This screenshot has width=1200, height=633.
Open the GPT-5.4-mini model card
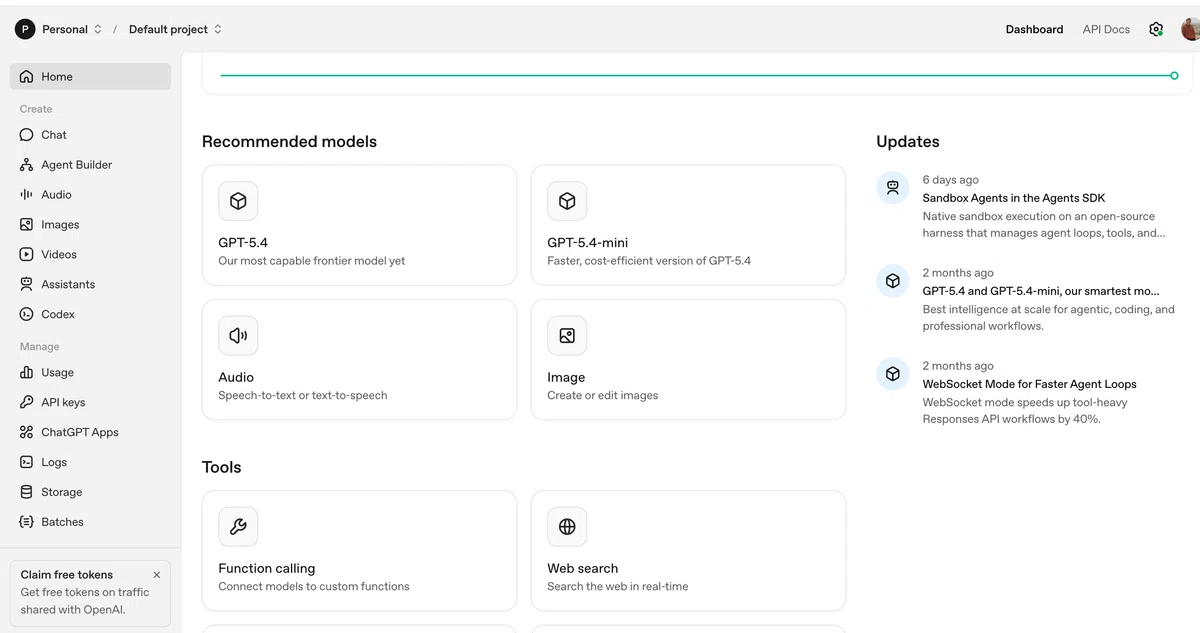tap(688, 225)
